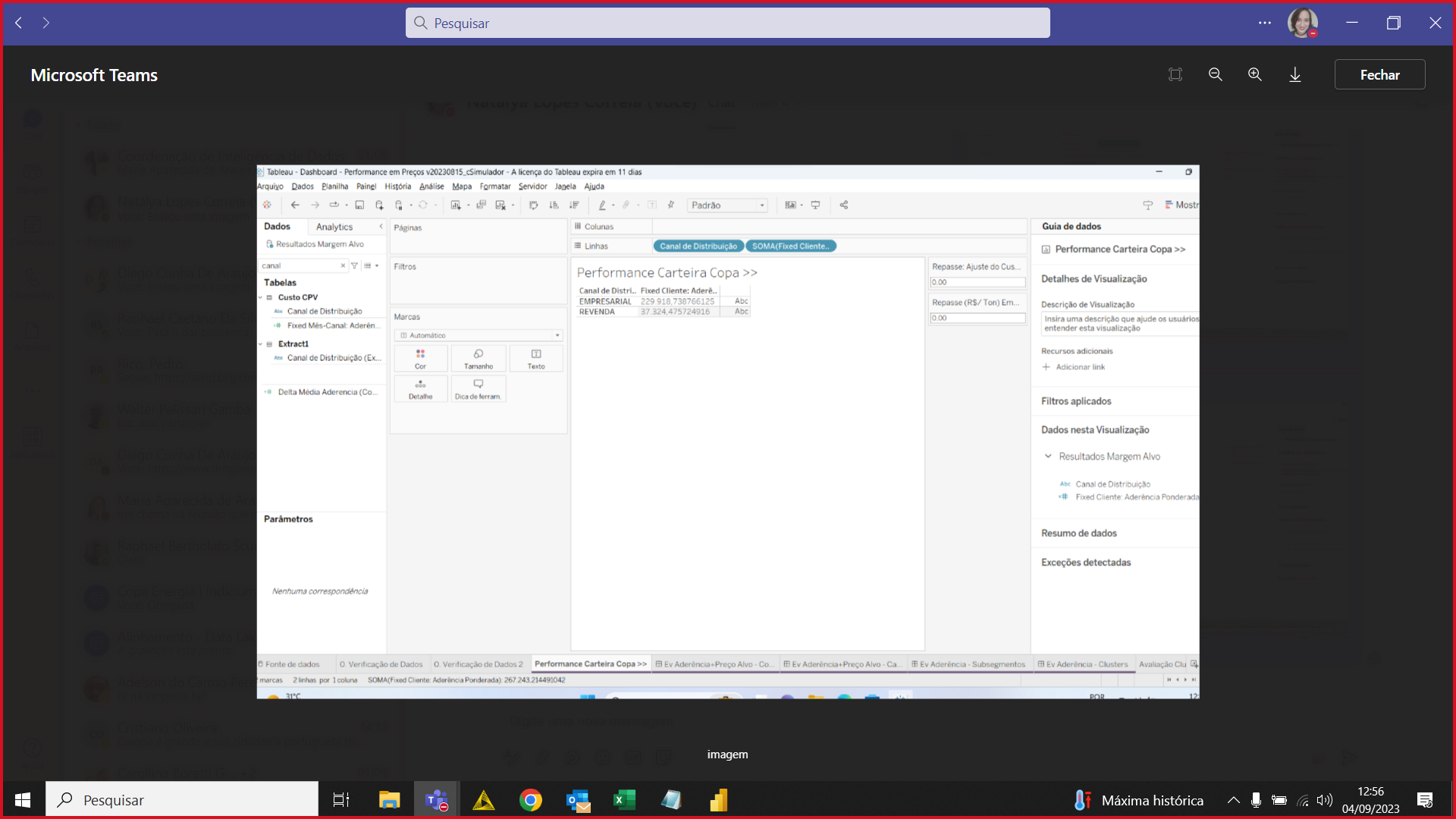
Task: Click the Tamanho marks card button
Action: (479, 359)
